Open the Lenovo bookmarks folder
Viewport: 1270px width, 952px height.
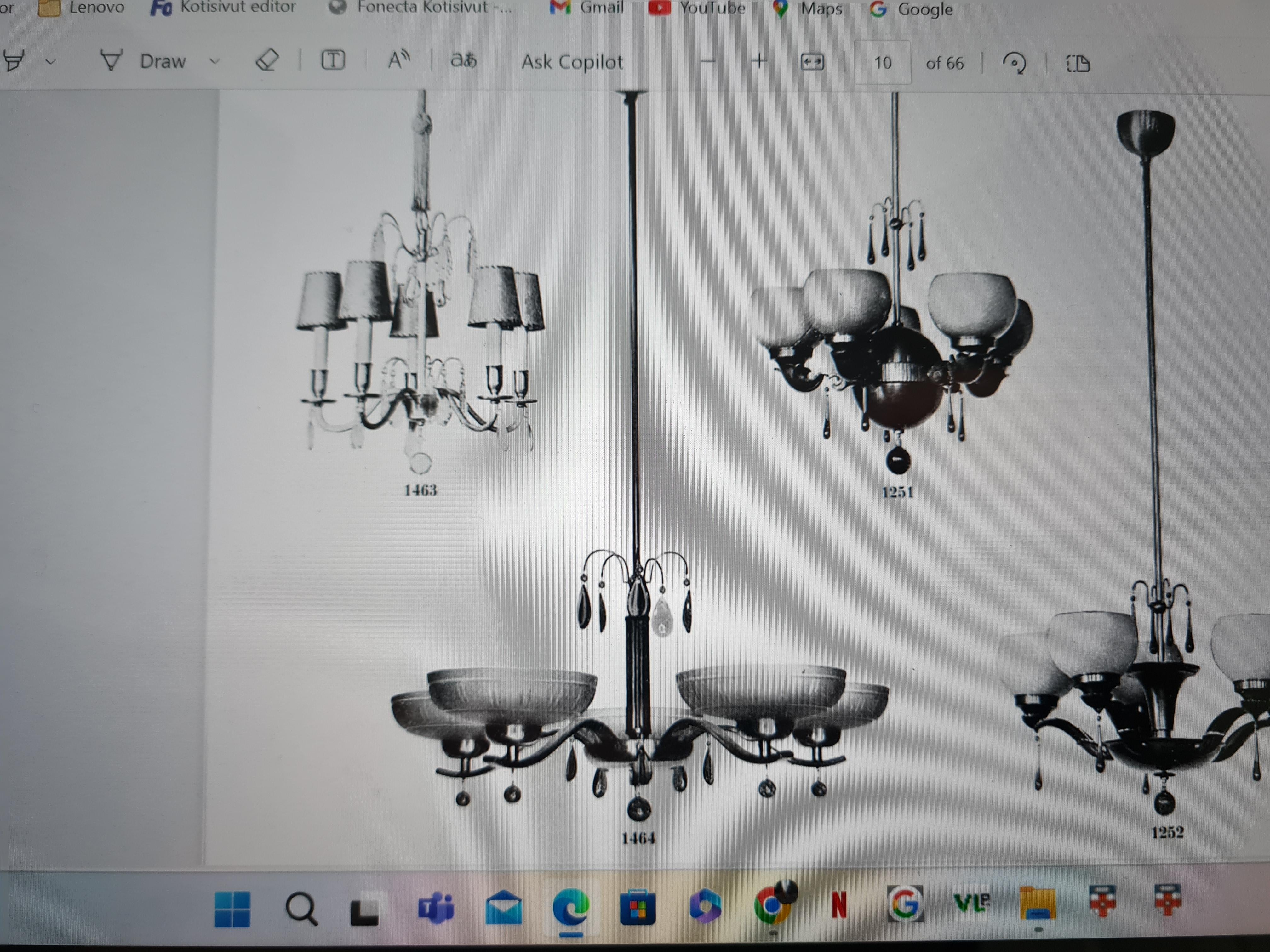point(81,8)
